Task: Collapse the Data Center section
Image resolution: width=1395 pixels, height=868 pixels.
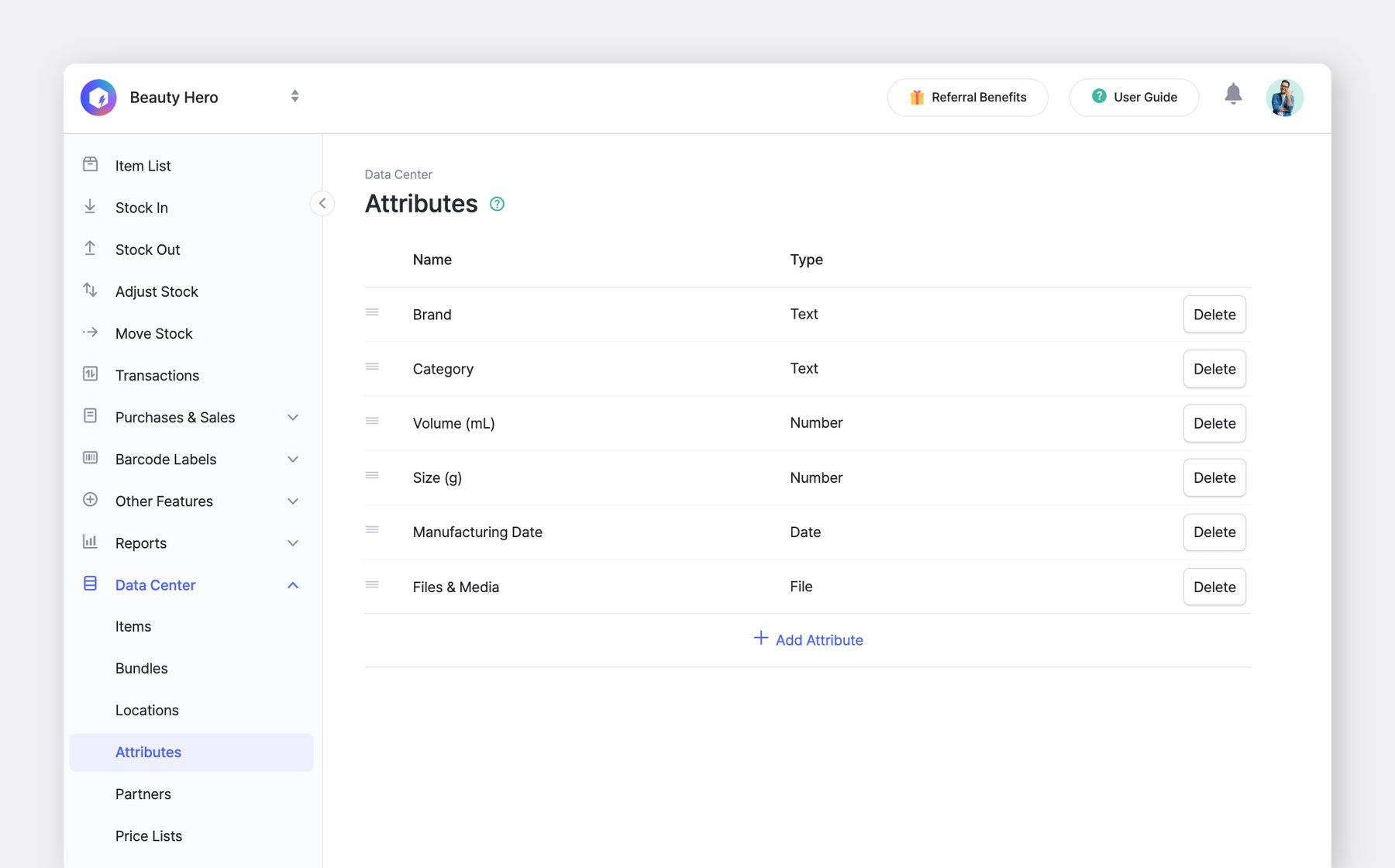Action: pos(293,585)
